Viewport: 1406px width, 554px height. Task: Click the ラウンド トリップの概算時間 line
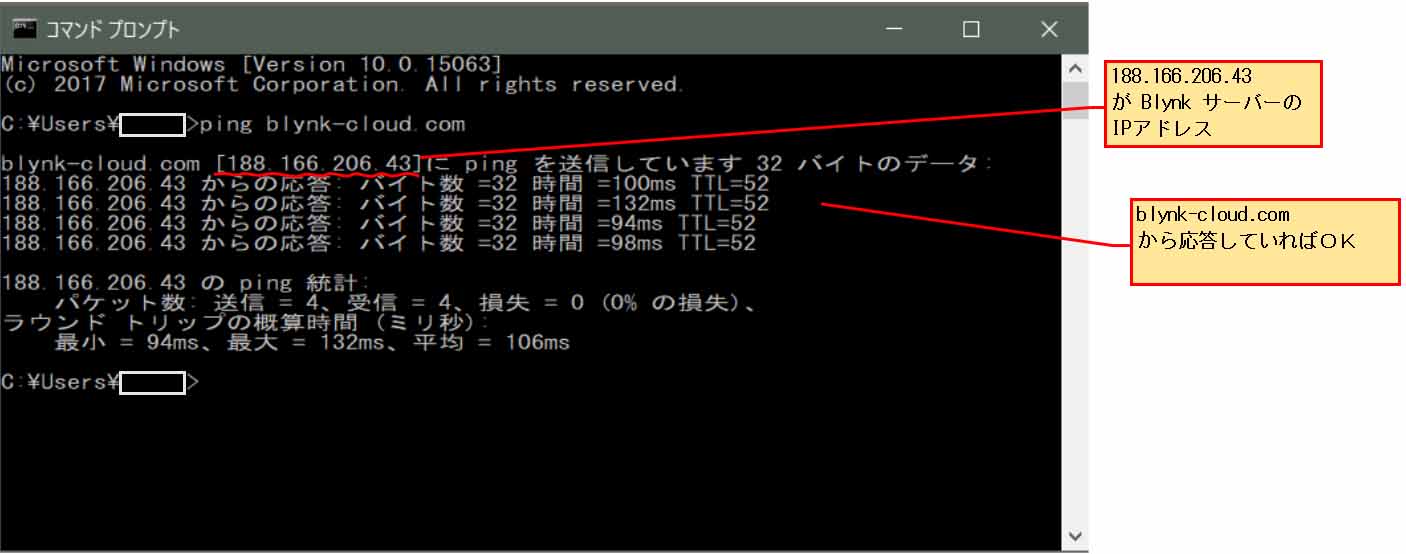pos(246,322)
